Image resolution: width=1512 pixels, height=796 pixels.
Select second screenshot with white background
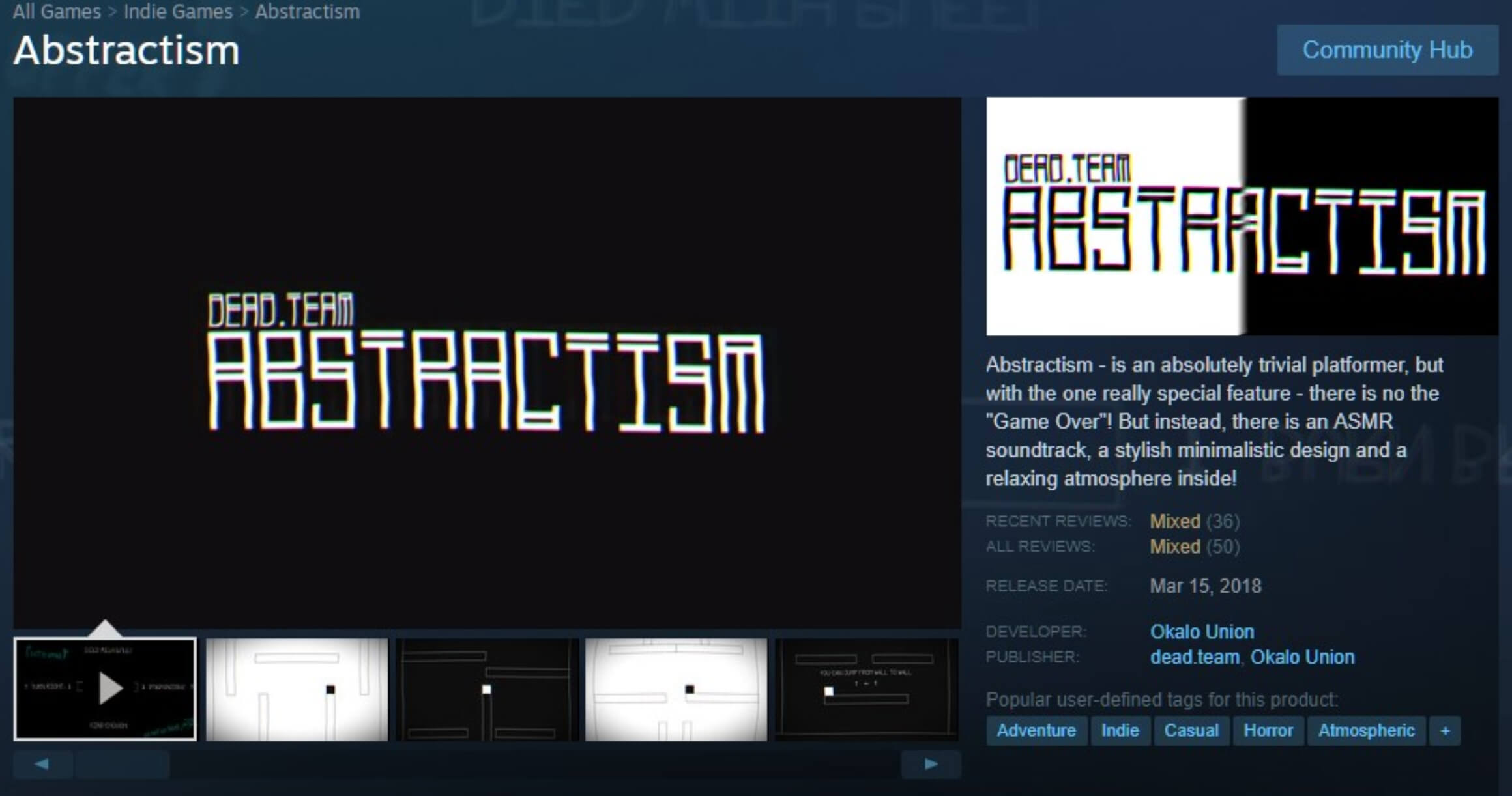pyautogui.click(x=297, y=689)
